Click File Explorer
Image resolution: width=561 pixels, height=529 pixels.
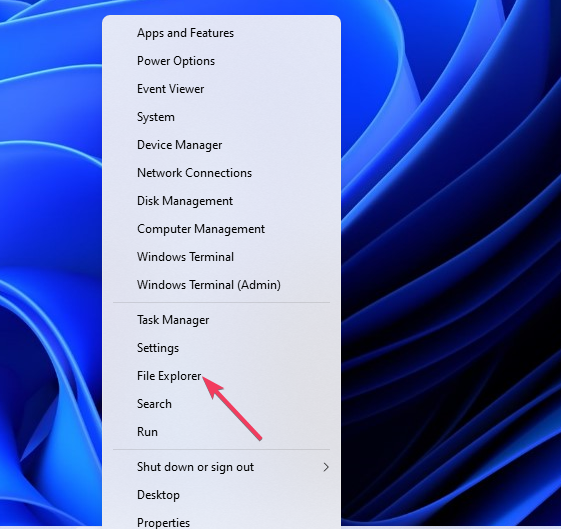point(169,376)
